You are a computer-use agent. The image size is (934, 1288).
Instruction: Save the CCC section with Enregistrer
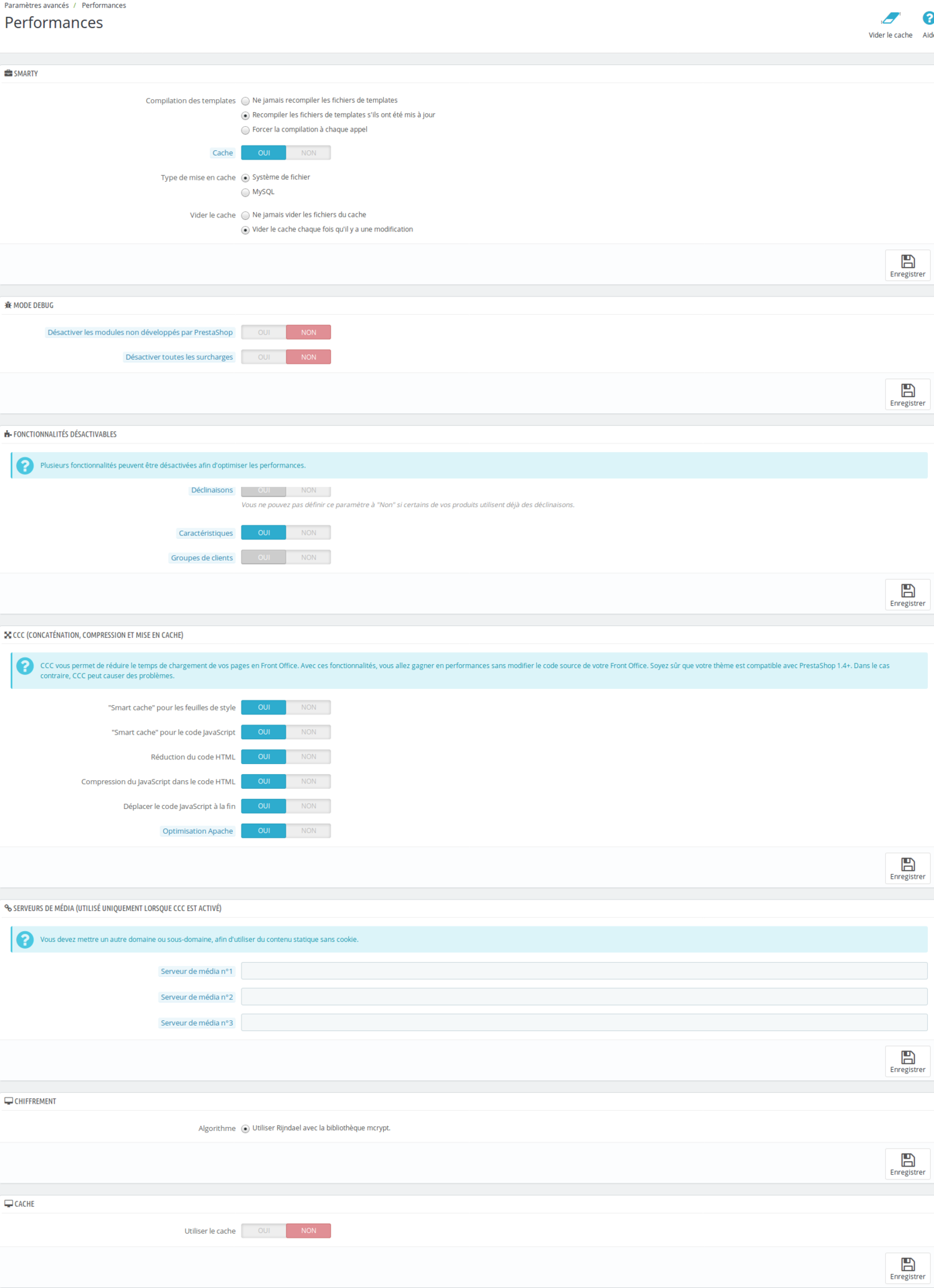click(x=907, y=869)
